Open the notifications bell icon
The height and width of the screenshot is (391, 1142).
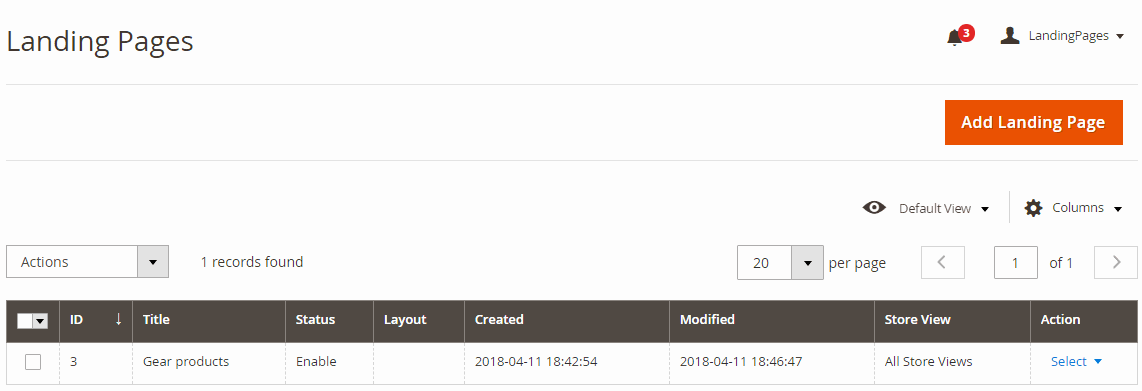pos(954,38)
